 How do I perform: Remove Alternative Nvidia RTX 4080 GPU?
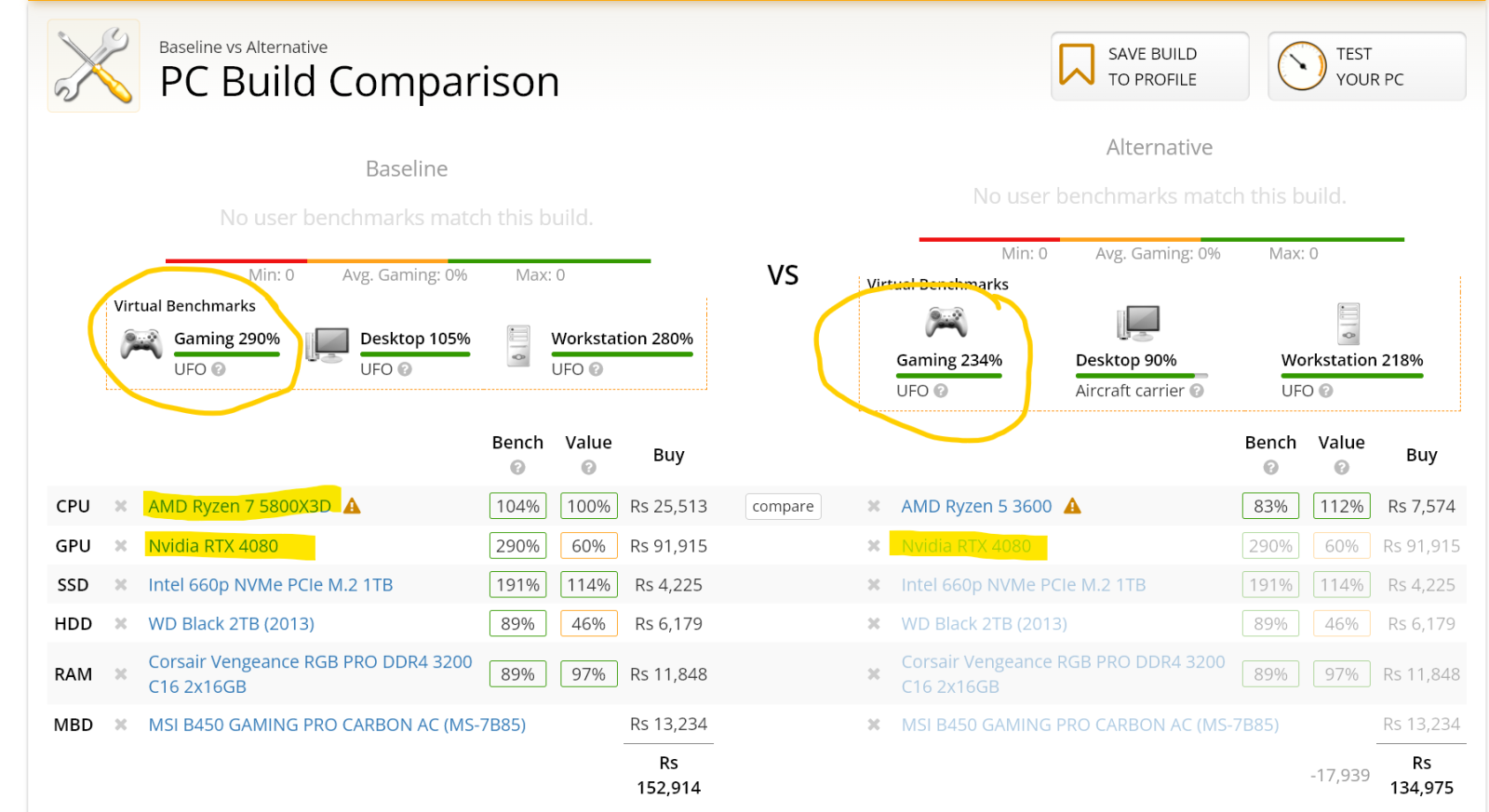tap(873, 546)
